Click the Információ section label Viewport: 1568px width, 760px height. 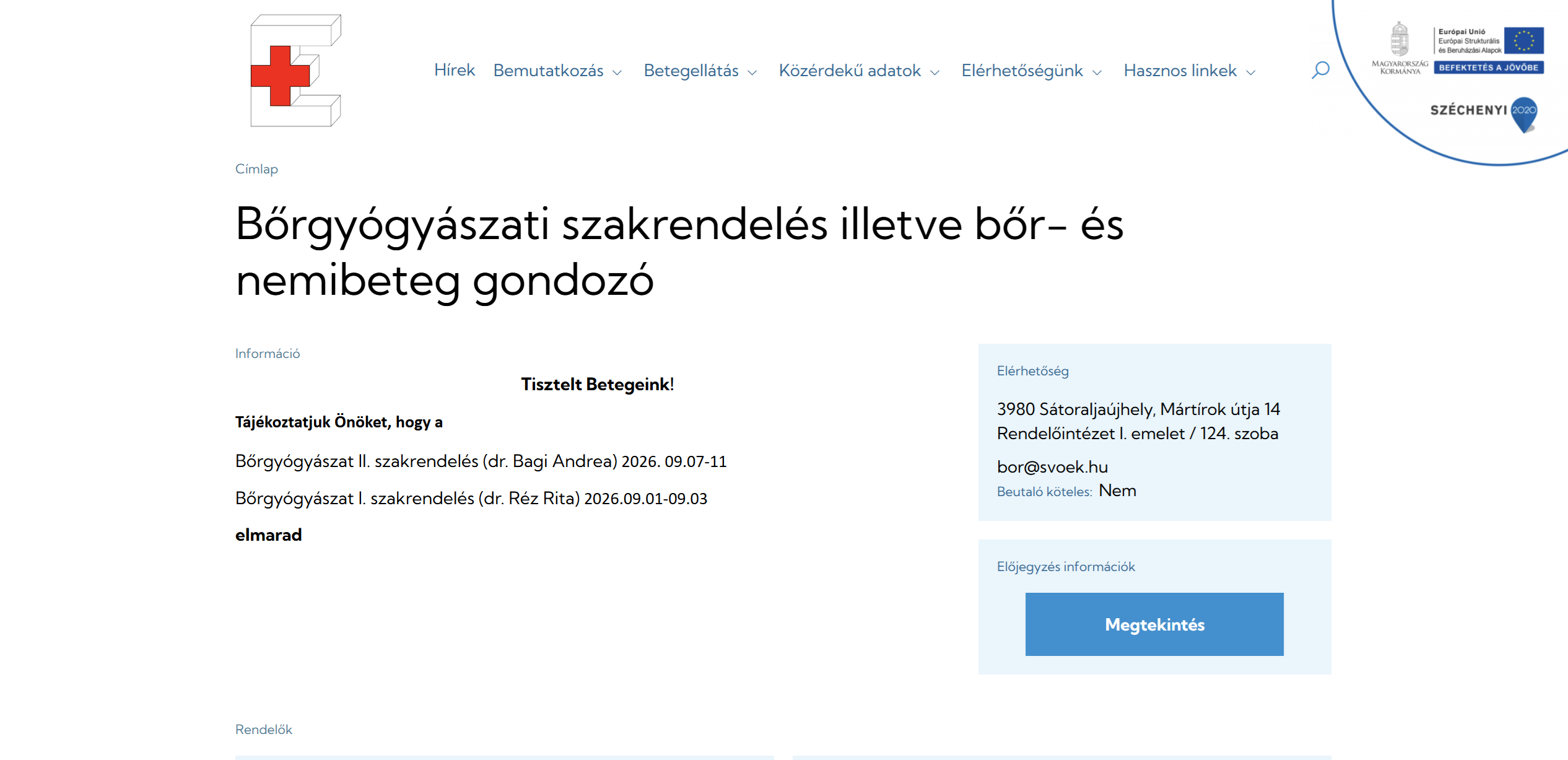point(268,354)
